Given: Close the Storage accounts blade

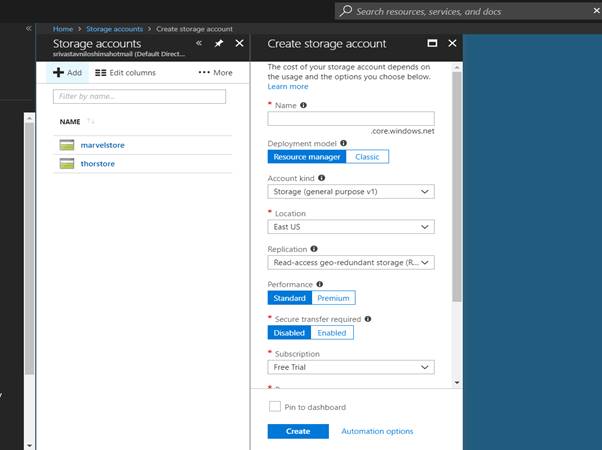Looking at the screenshot, I should 239,43.
